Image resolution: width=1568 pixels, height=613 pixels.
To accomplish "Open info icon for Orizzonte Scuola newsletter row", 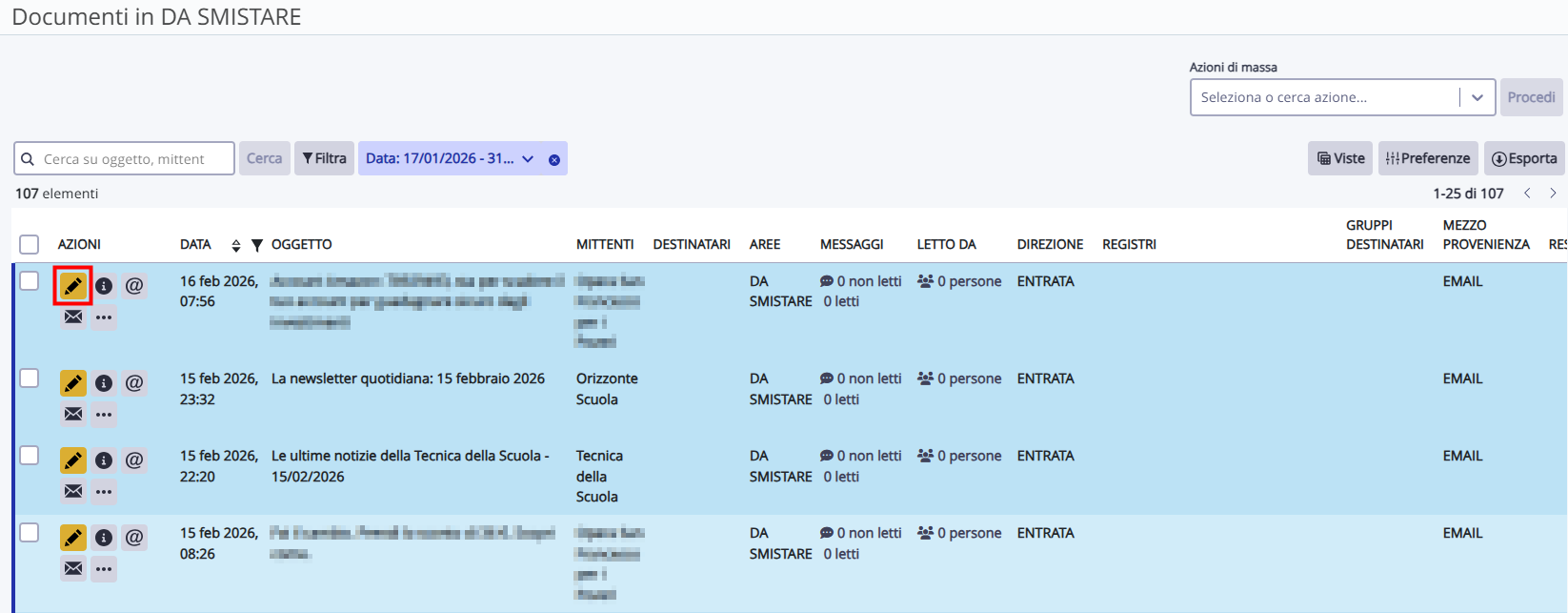I will pyautogui.click(x=104, y=383).
